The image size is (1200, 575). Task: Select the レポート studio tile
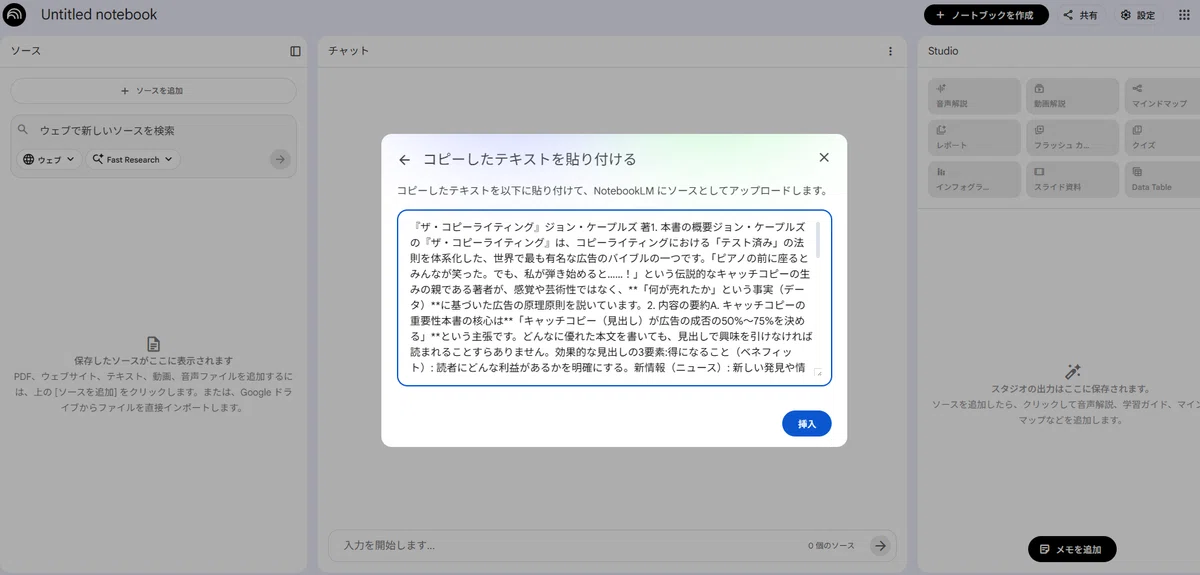coord(974,137)
